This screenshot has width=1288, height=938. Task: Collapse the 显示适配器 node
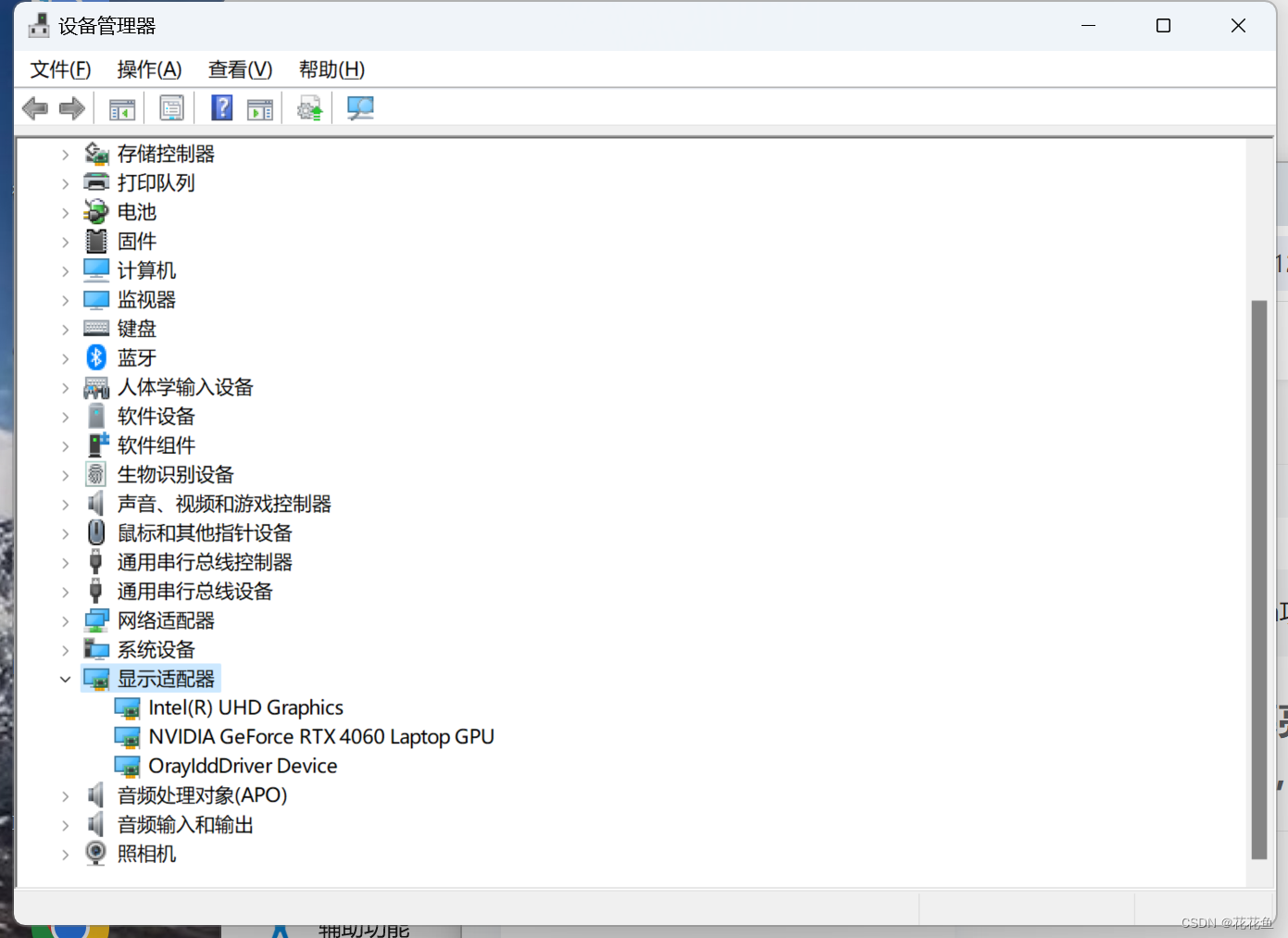click(x=65, y=679)
